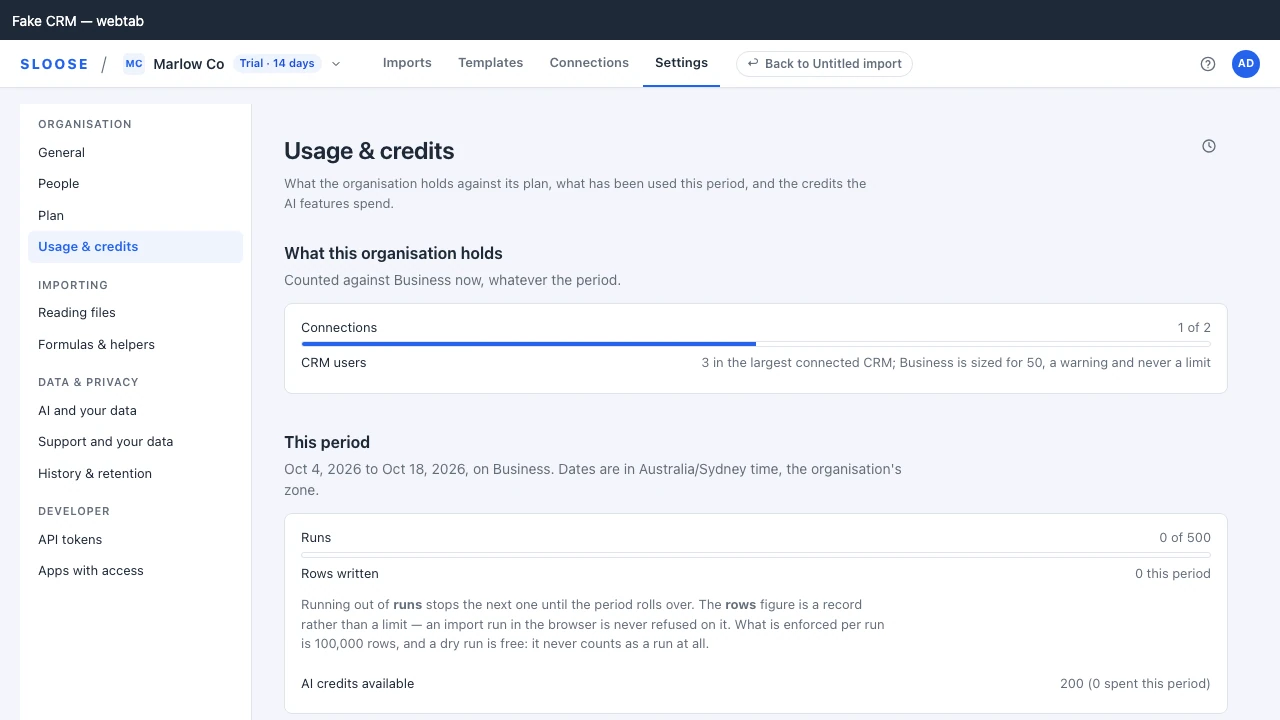Open General settings in sidebar
The height and width of the screenshot is (720, 1280).
tap(135, 153)
